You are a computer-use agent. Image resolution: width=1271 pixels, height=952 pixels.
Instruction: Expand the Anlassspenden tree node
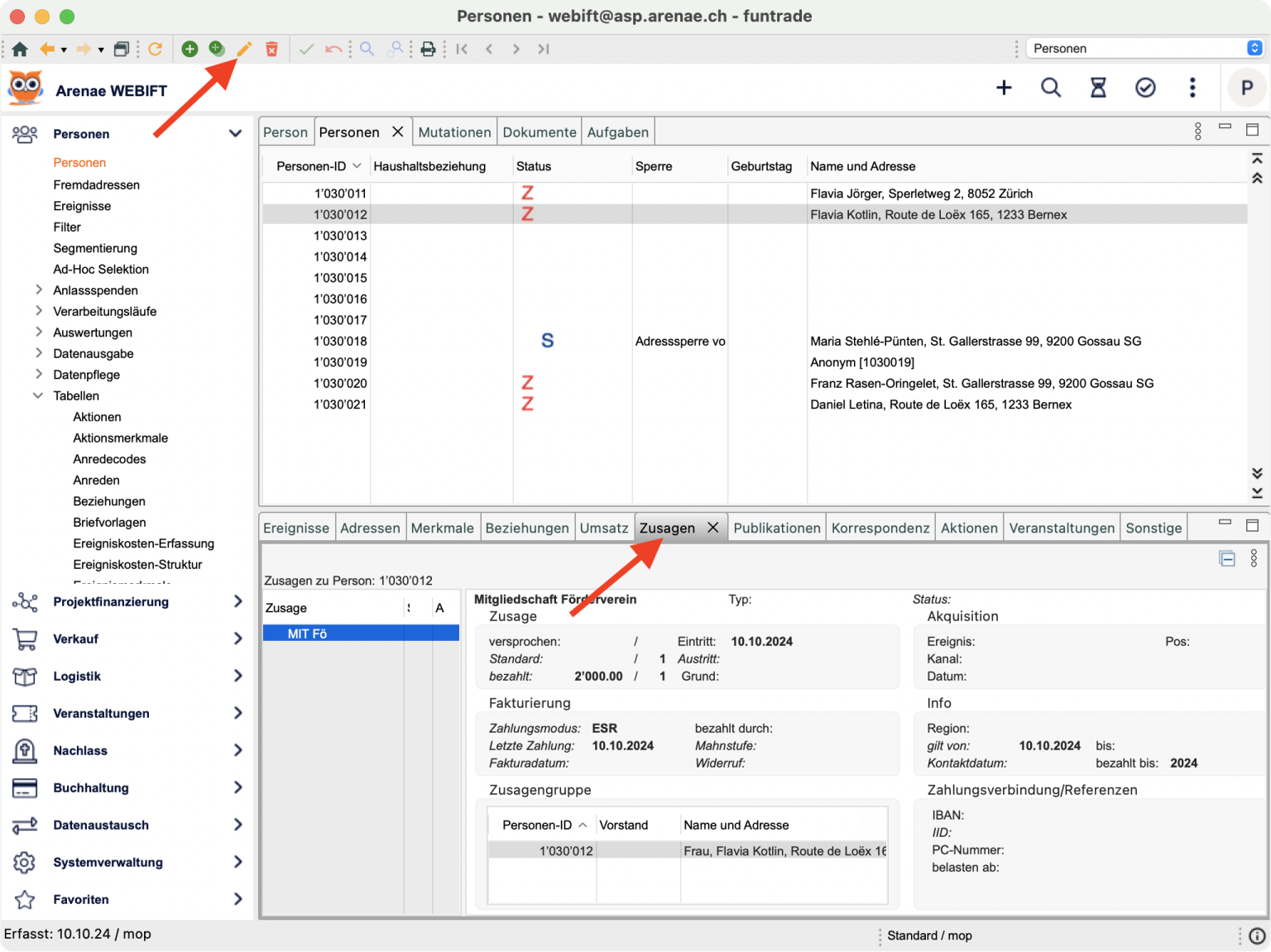click(38, 290)
